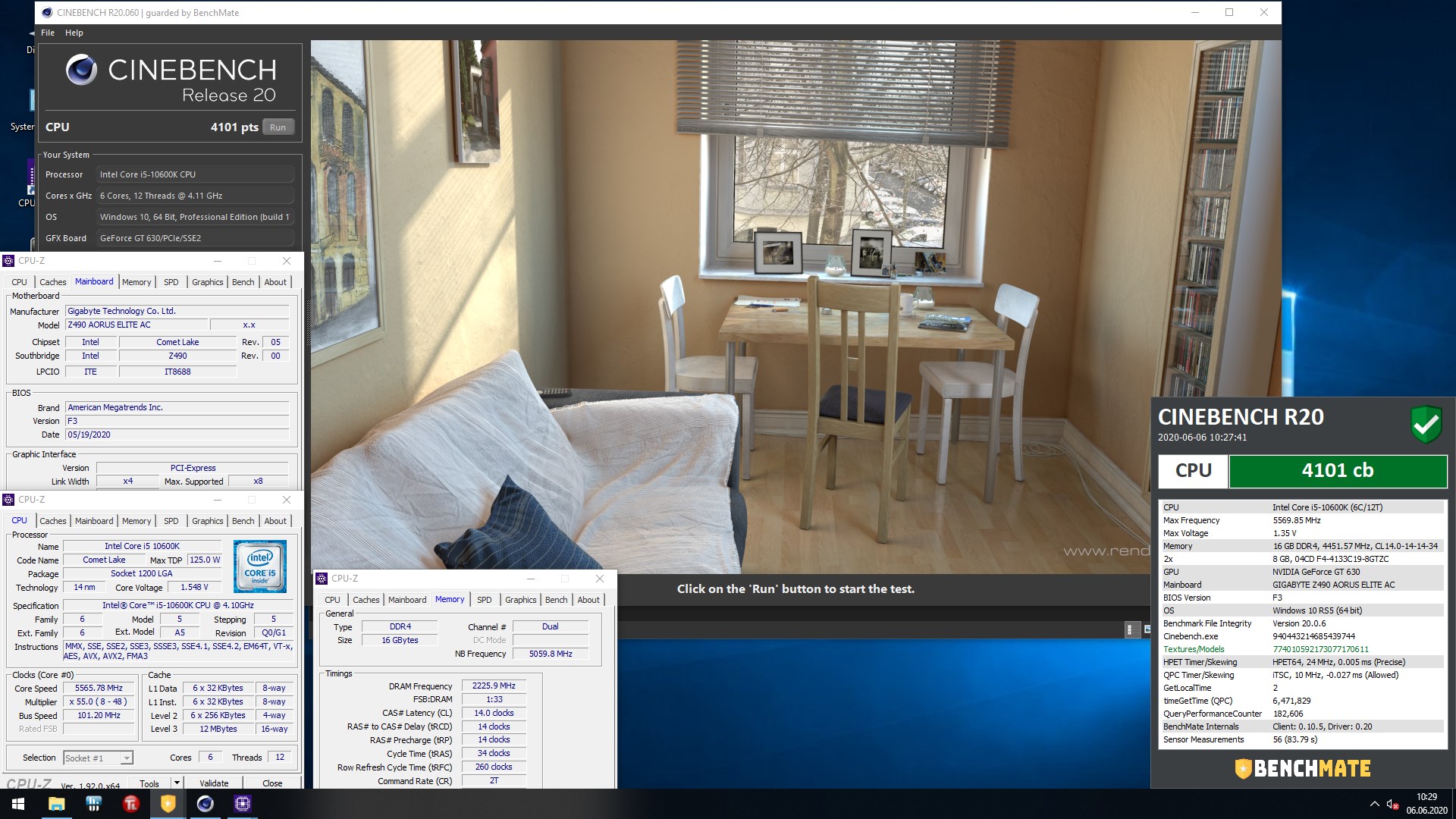Image resolution: width=1456 pixels, height=819 pixels.
Task: Click the title bar icon of the lower-left CPU-Z window
Action: tap(9, 500)
